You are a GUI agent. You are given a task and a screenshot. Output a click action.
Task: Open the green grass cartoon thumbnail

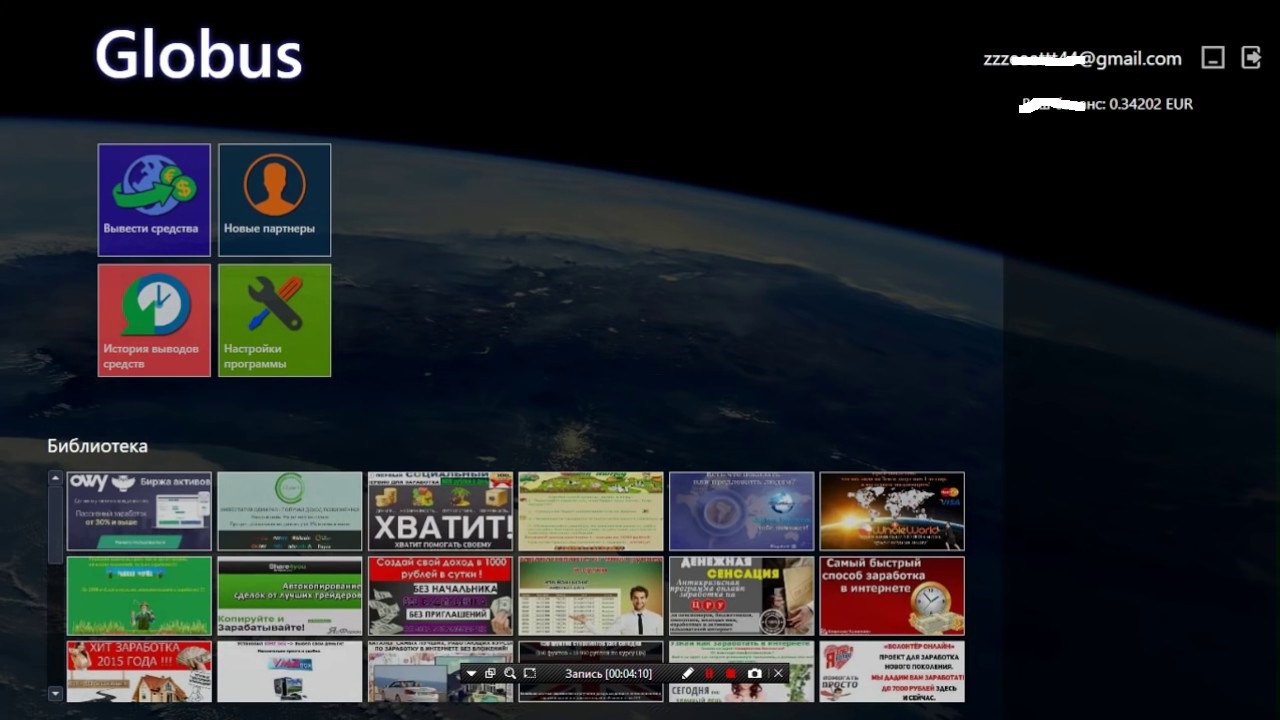coord(139,596)
